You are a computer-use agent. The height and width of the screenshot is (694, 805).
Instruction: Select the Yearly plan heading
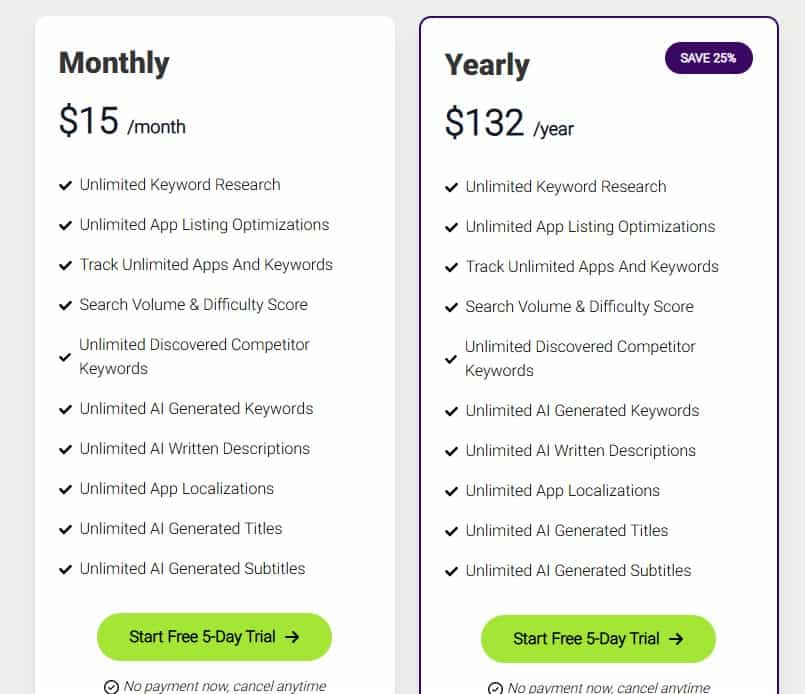(487, 65)
